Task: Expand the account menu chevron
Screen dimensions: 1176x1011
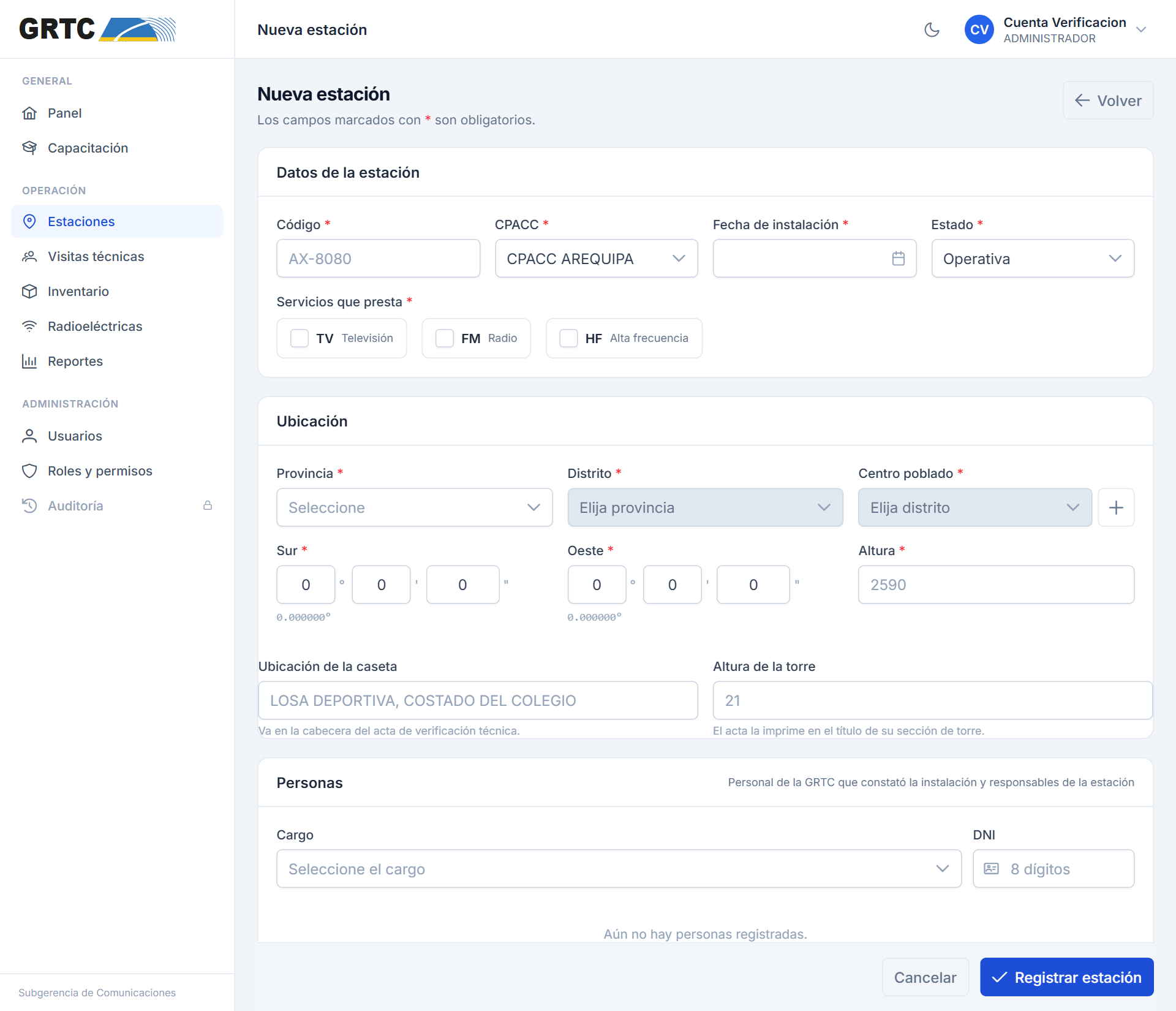Action: (1140, 29)
